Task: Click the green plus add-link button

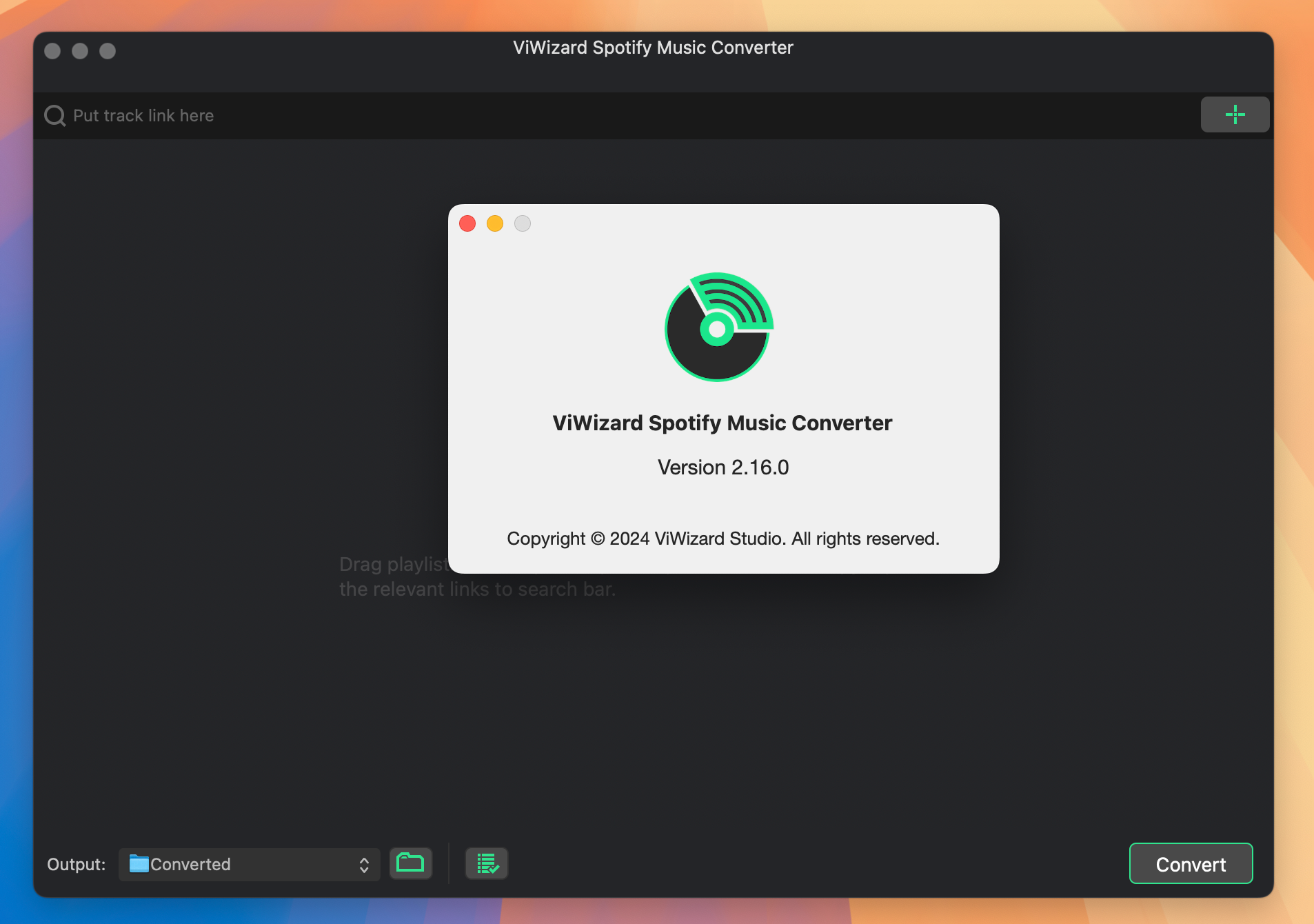Action: click(1235, 114)
